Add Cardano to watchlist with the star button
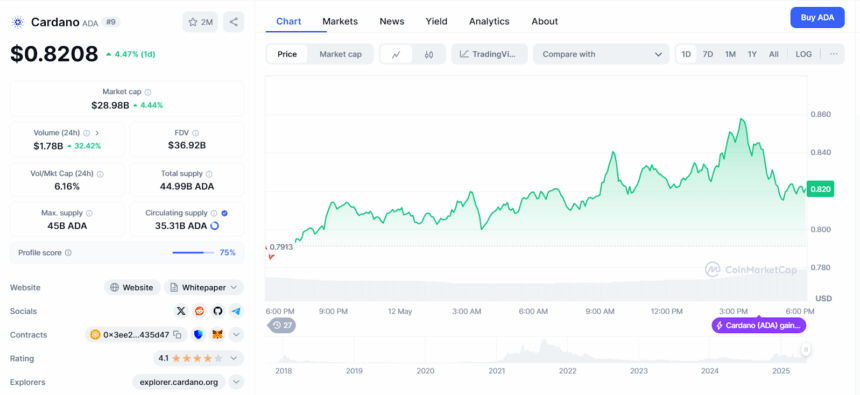 point(200,22)
